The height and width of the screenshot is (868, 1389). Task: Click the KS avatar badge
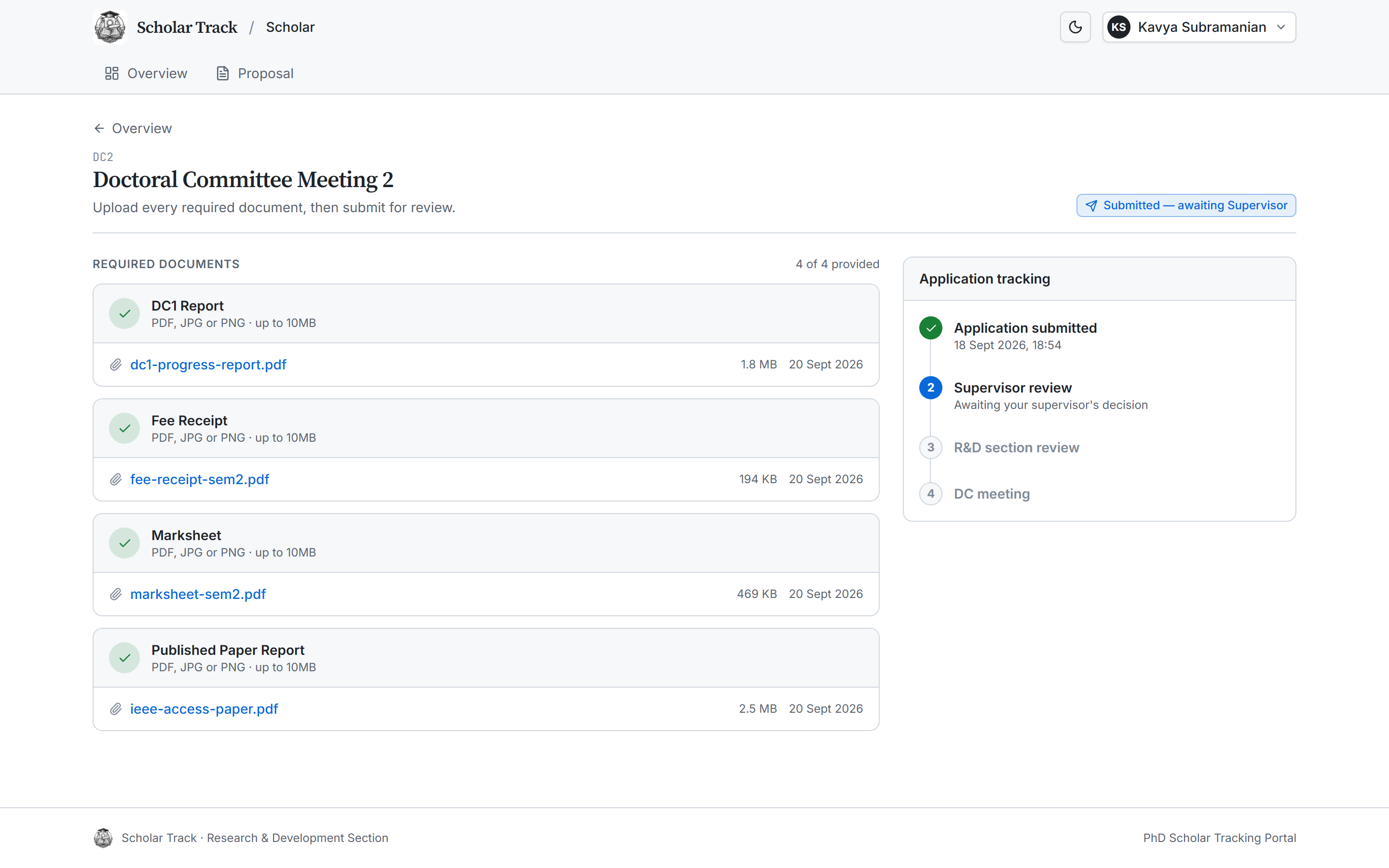point(1118,27)
